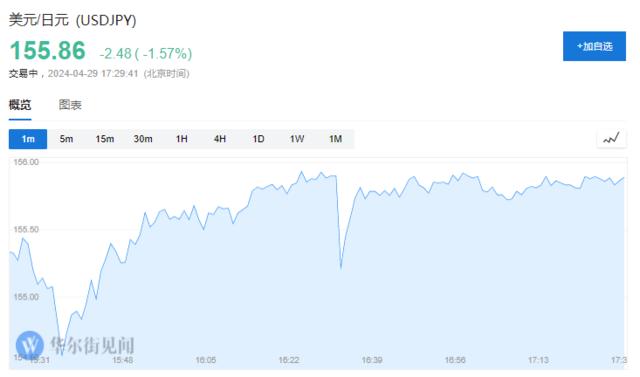Click the 155.50 price axis label
Image resolution: width=640 pixels, height=377 pixels.
click(x=26, y=229)
